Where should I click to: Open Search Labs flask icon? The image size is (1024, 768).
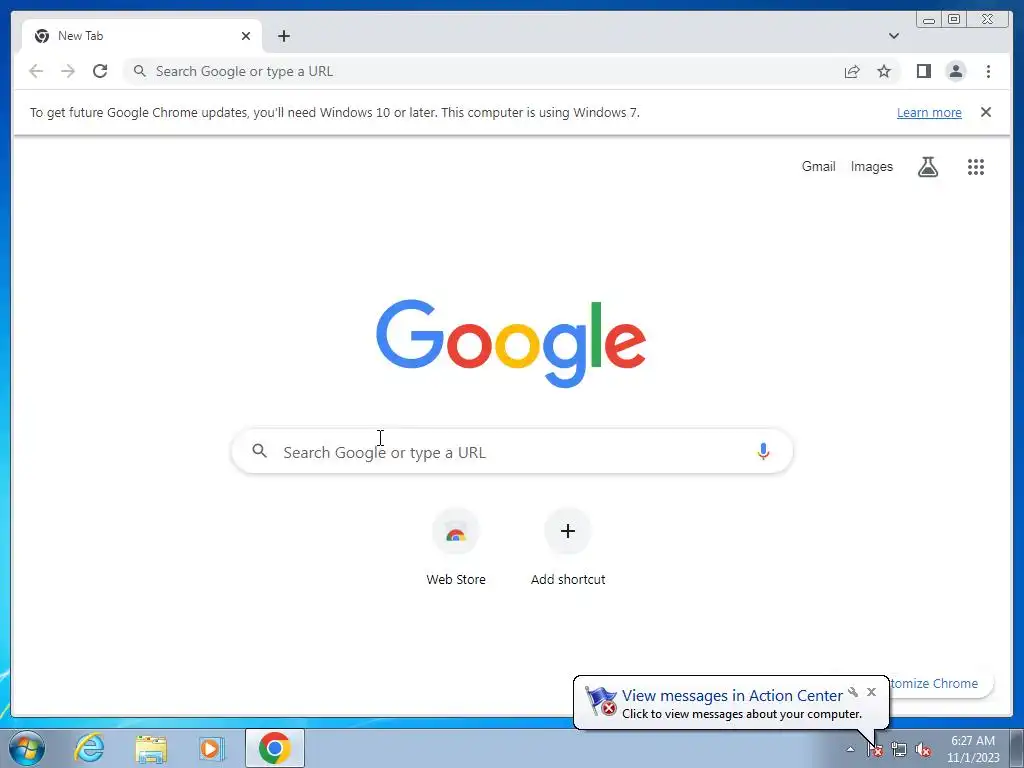coord(927,167)
